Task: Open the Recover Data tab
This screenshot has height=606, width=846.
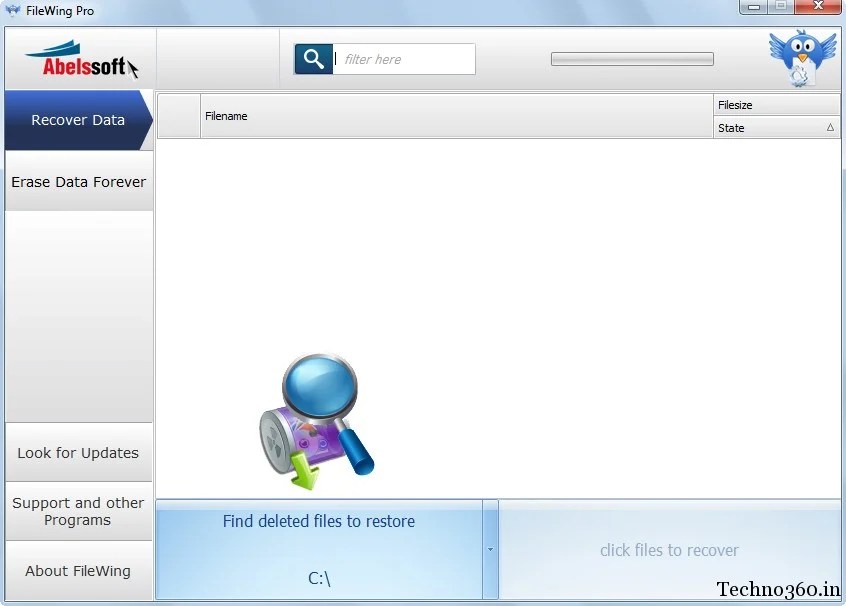Action: [78, 120]
